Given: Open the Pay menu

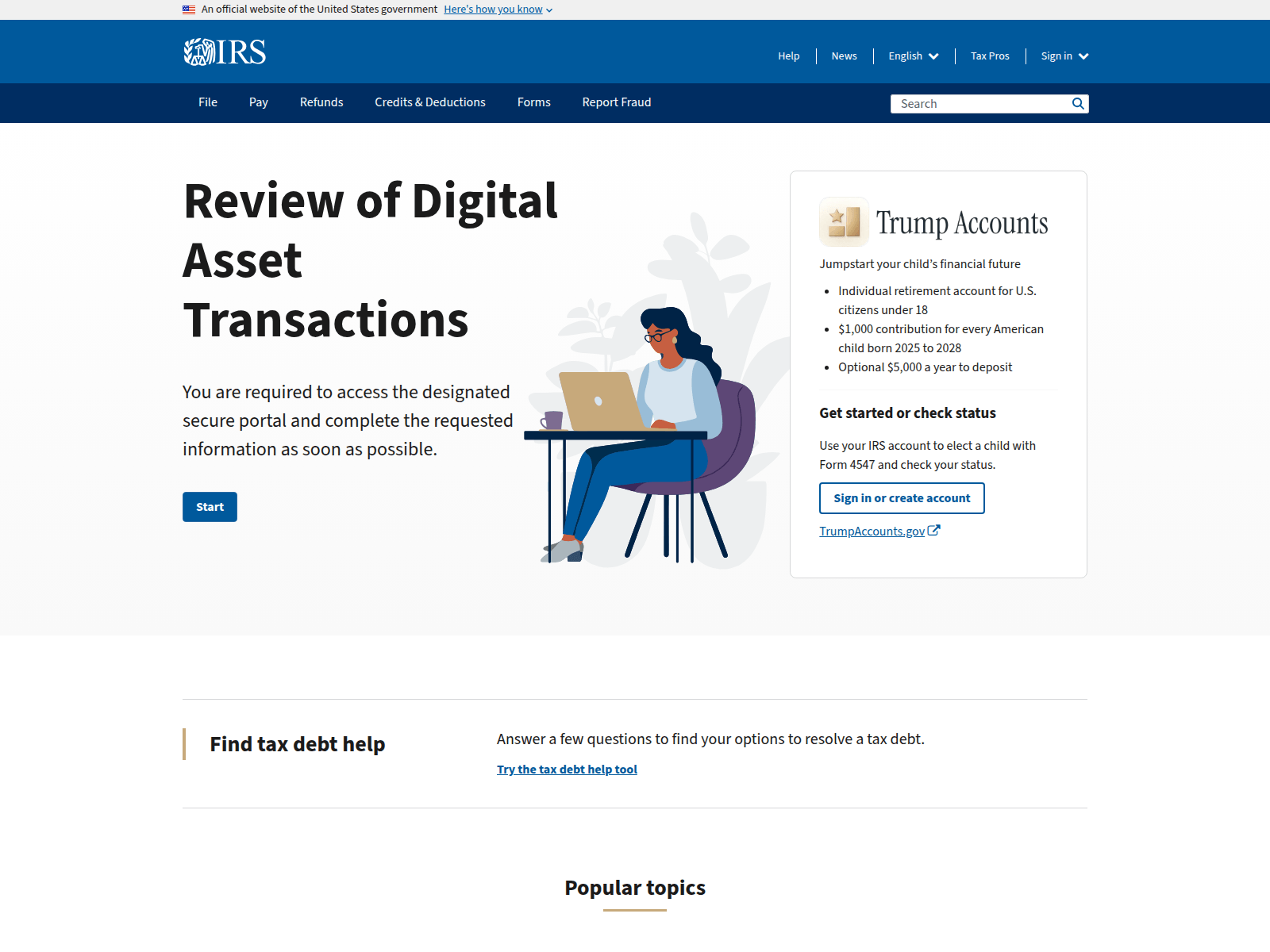Looking at the screenshot, I should point(259,102).
